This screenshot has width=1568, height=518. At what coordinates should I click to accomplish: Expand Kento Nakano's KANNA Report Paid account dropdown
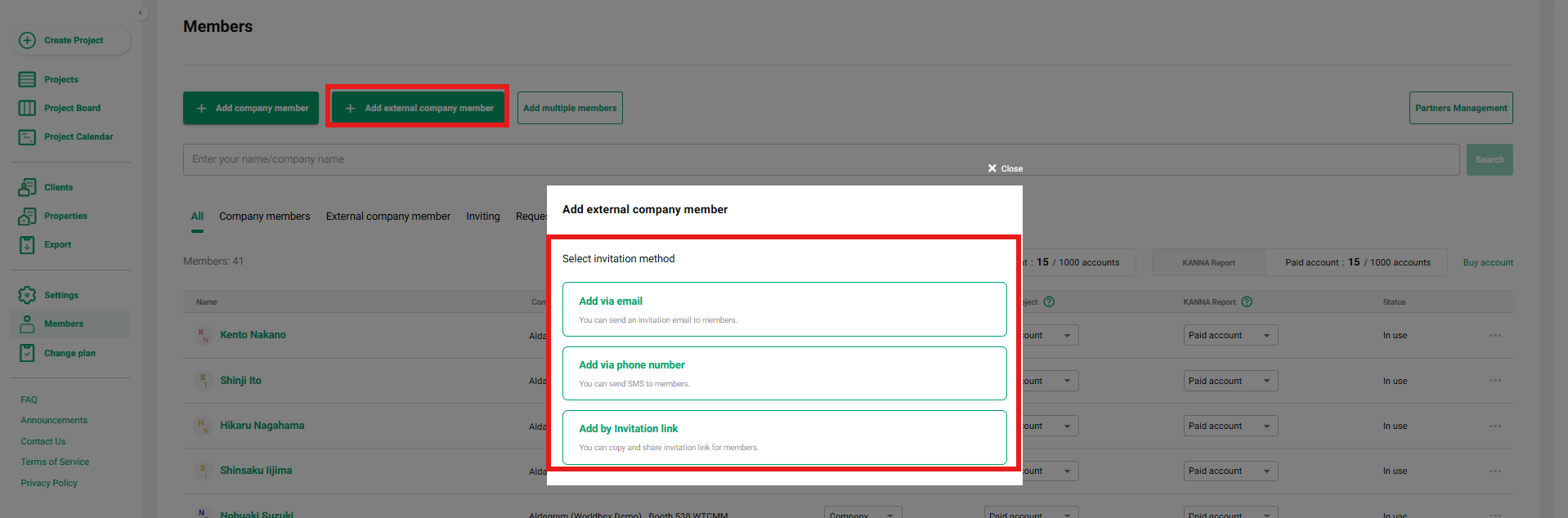pyautogui.click(x=1230, y=335)
